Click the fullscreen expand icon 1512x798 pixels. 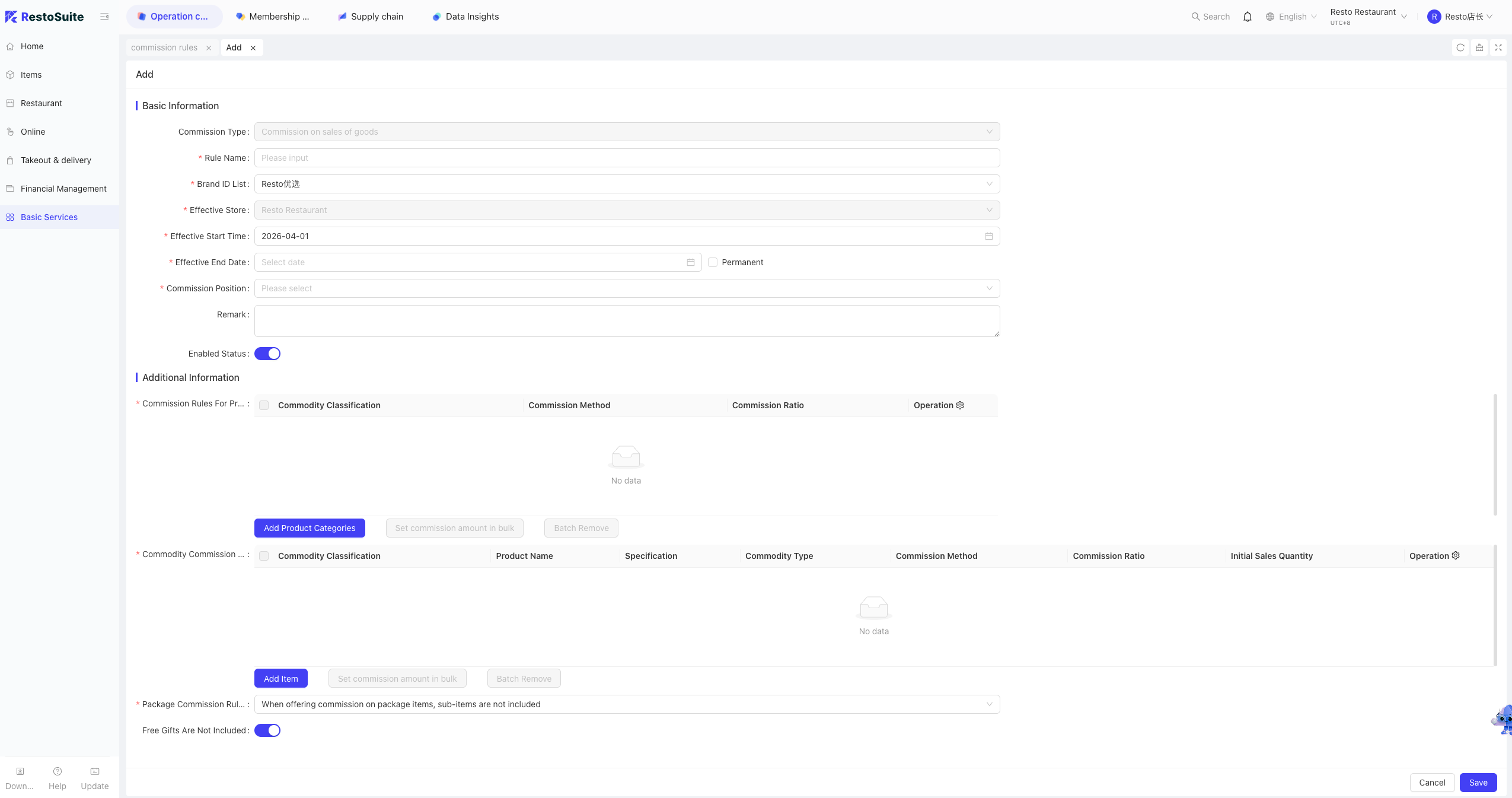pyautogui.click(x=1498, y=47)
